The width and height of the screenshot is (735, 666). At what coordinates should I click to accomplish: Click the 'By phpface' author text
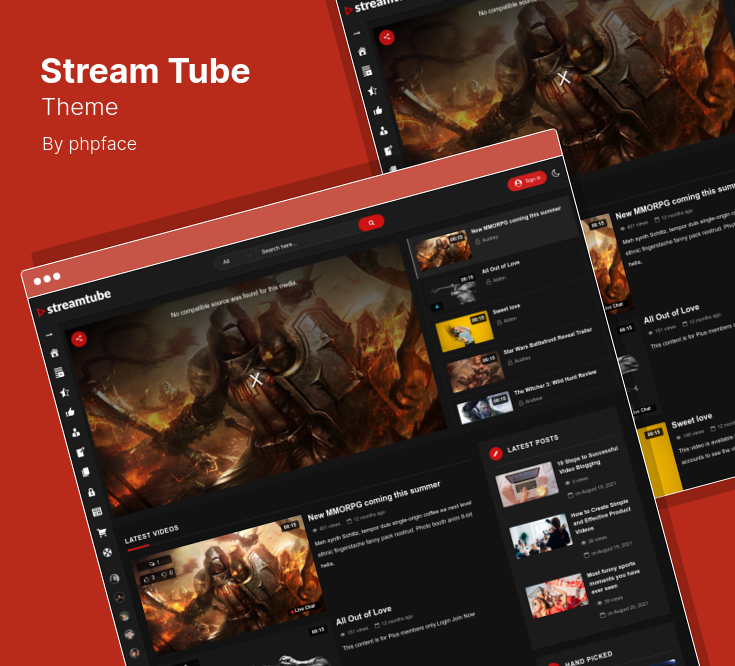[90, 144]
